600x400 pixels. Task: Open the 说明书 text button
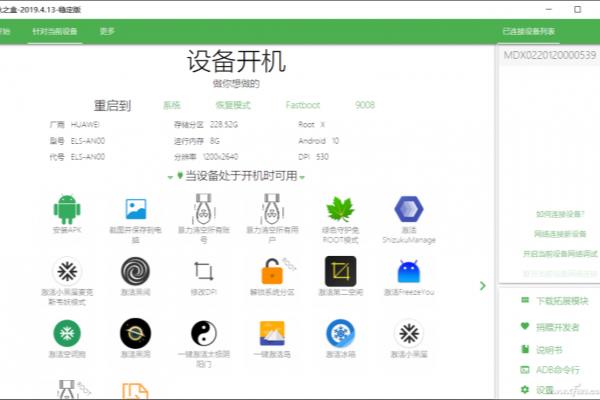(549, 350)
